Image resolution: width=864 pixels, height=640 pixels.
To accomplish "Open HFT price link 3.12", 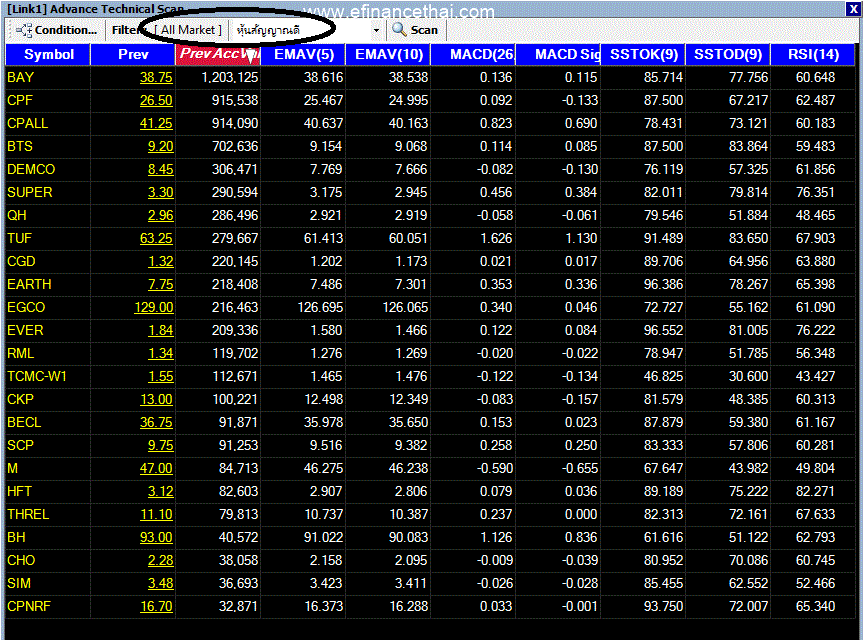I will 160,492.
